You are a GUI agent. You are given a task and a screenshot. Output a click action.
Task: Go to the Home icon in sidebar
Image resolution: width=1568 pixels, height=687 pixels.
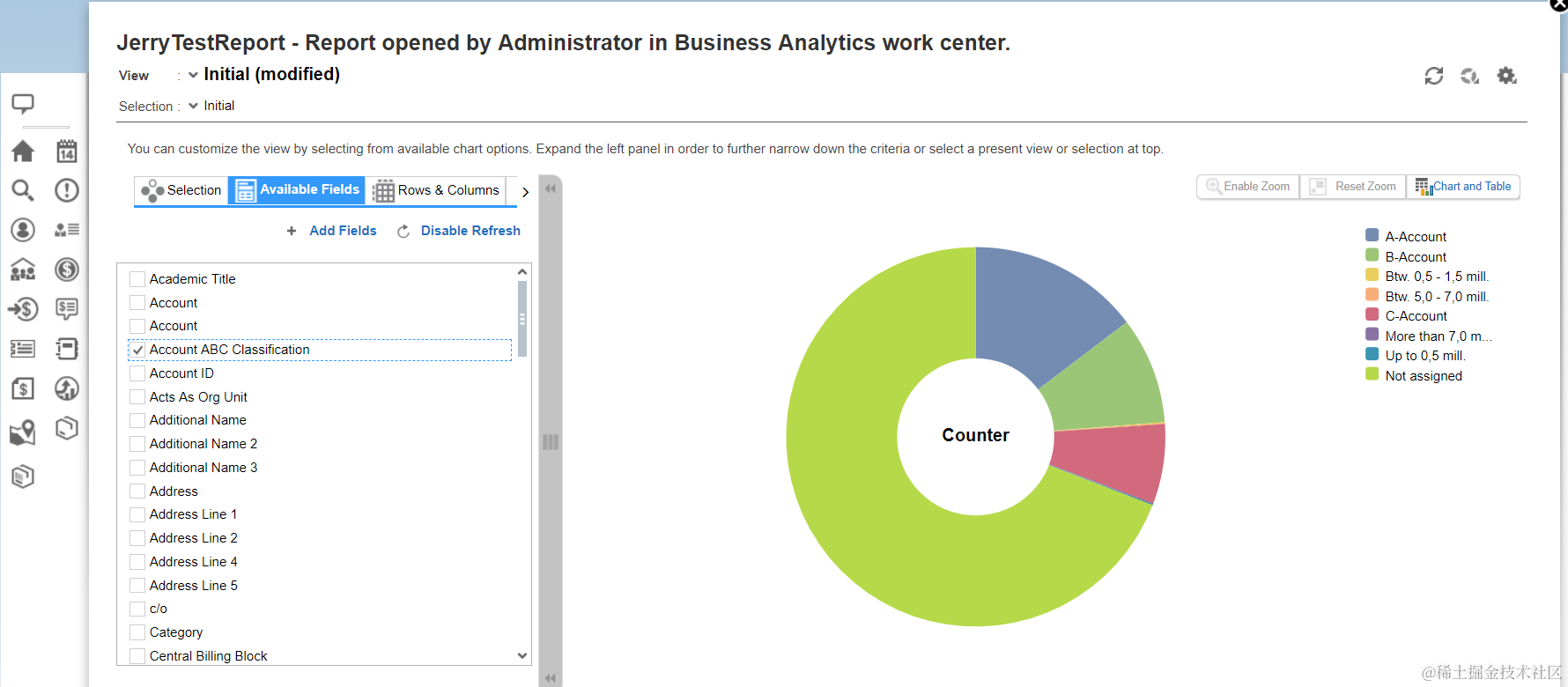(x=23, y=151)
